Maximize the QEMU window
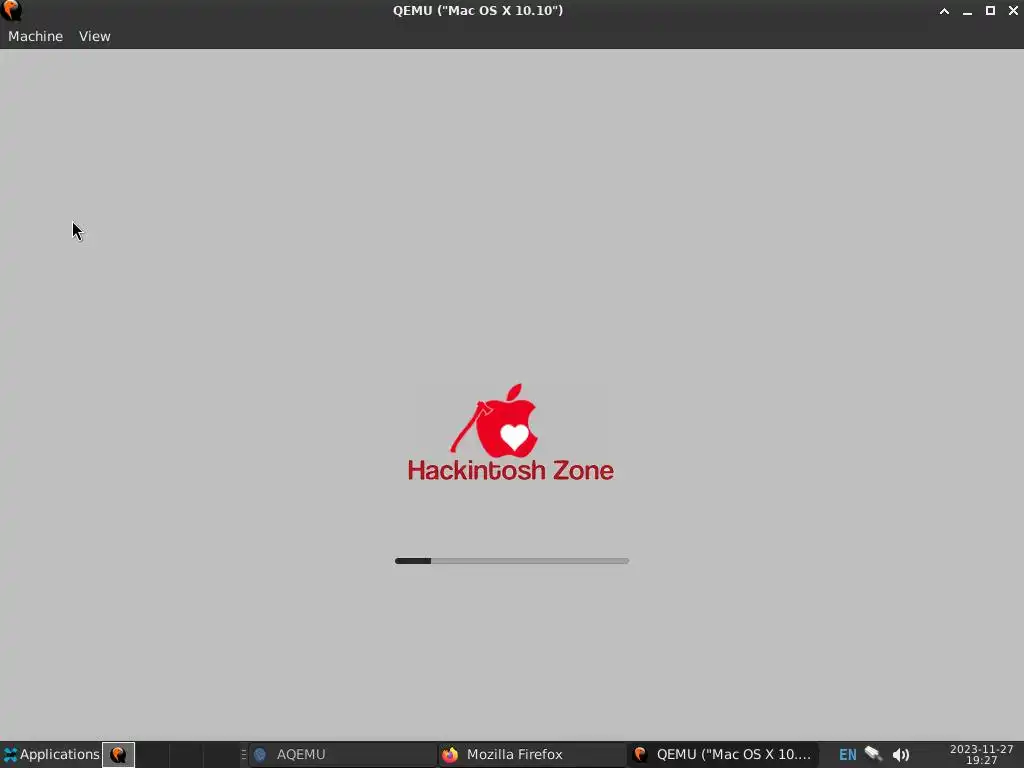This screenshot has width=1024, height=768. point(990,10)
